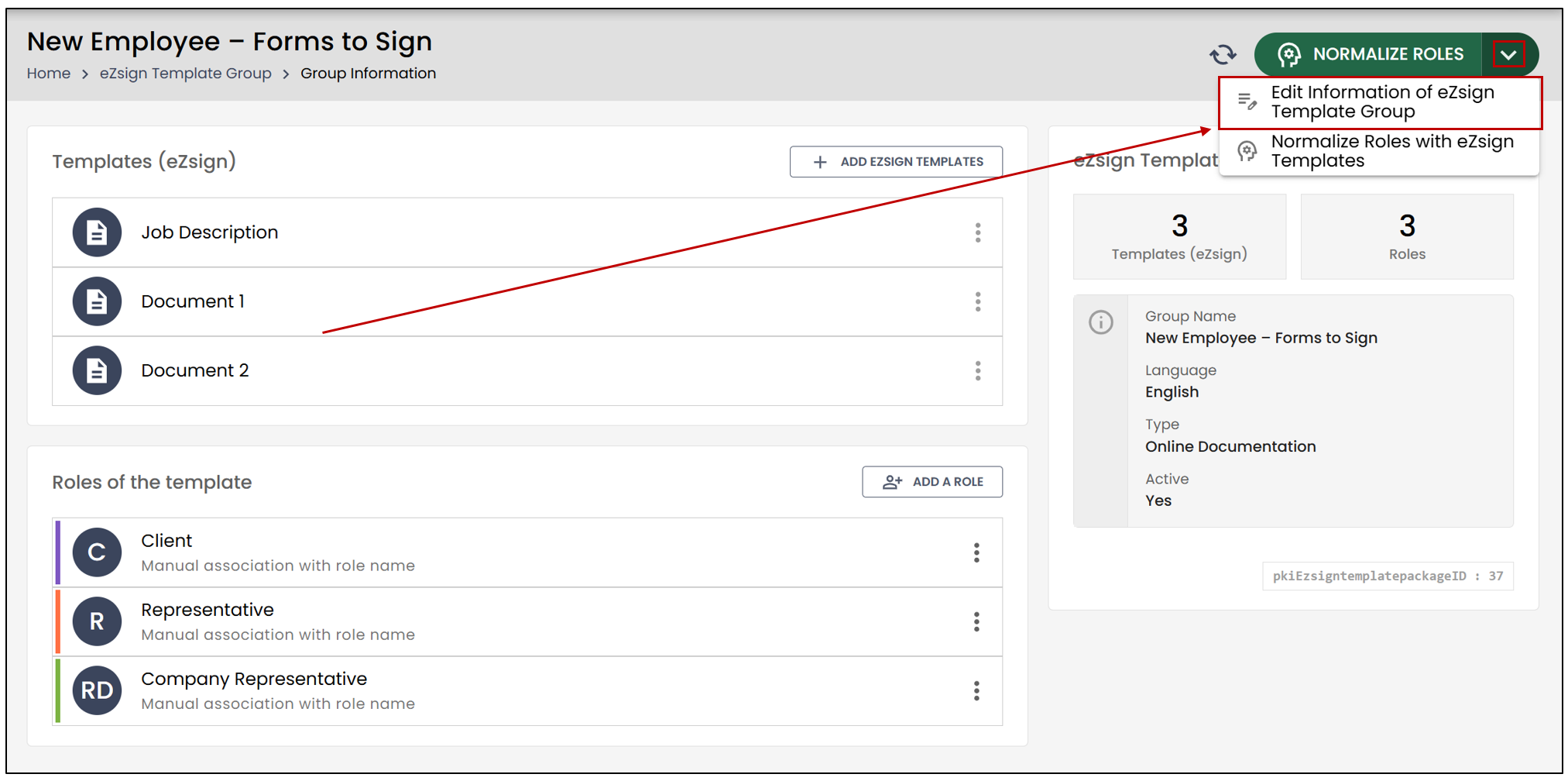The height and width of the screenshot is (781, 1568).
Task: Open the eZsign Template Group breadcrumb
Action: (186, 74)
